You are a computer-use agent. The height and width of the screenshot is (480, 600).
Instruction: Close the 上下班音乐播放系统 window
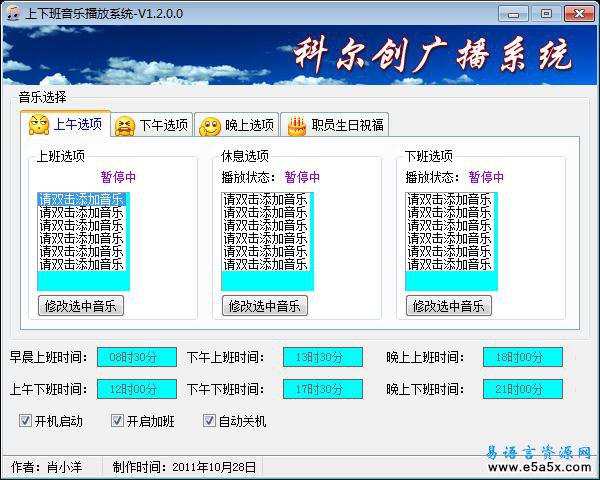pyautogui.click(x=579, y=14)
